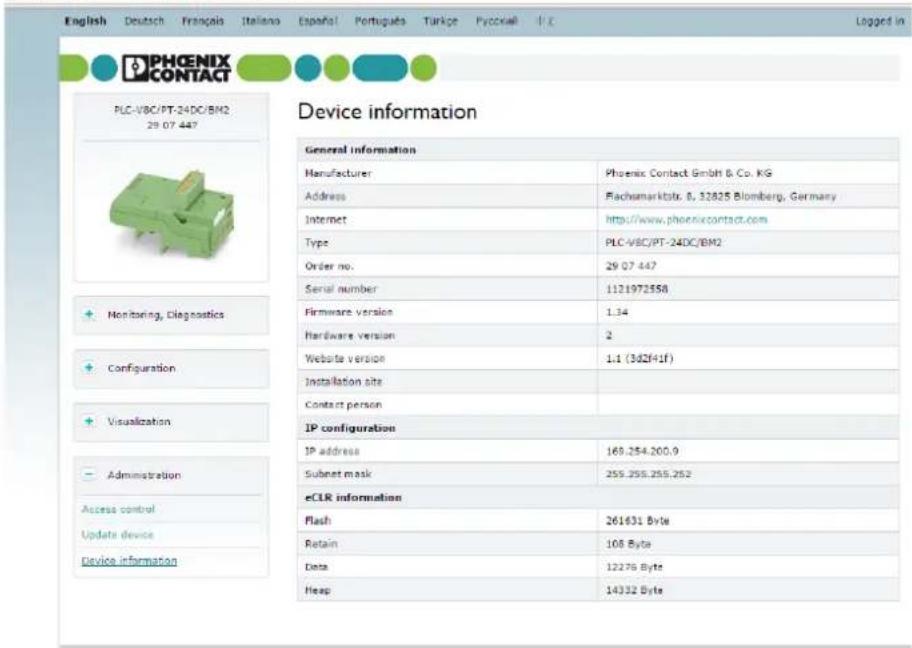The image size is (912, 648).
Task: Click the Phoenix Contact logo
Action: pyautogui.click(x=176, y=68)
